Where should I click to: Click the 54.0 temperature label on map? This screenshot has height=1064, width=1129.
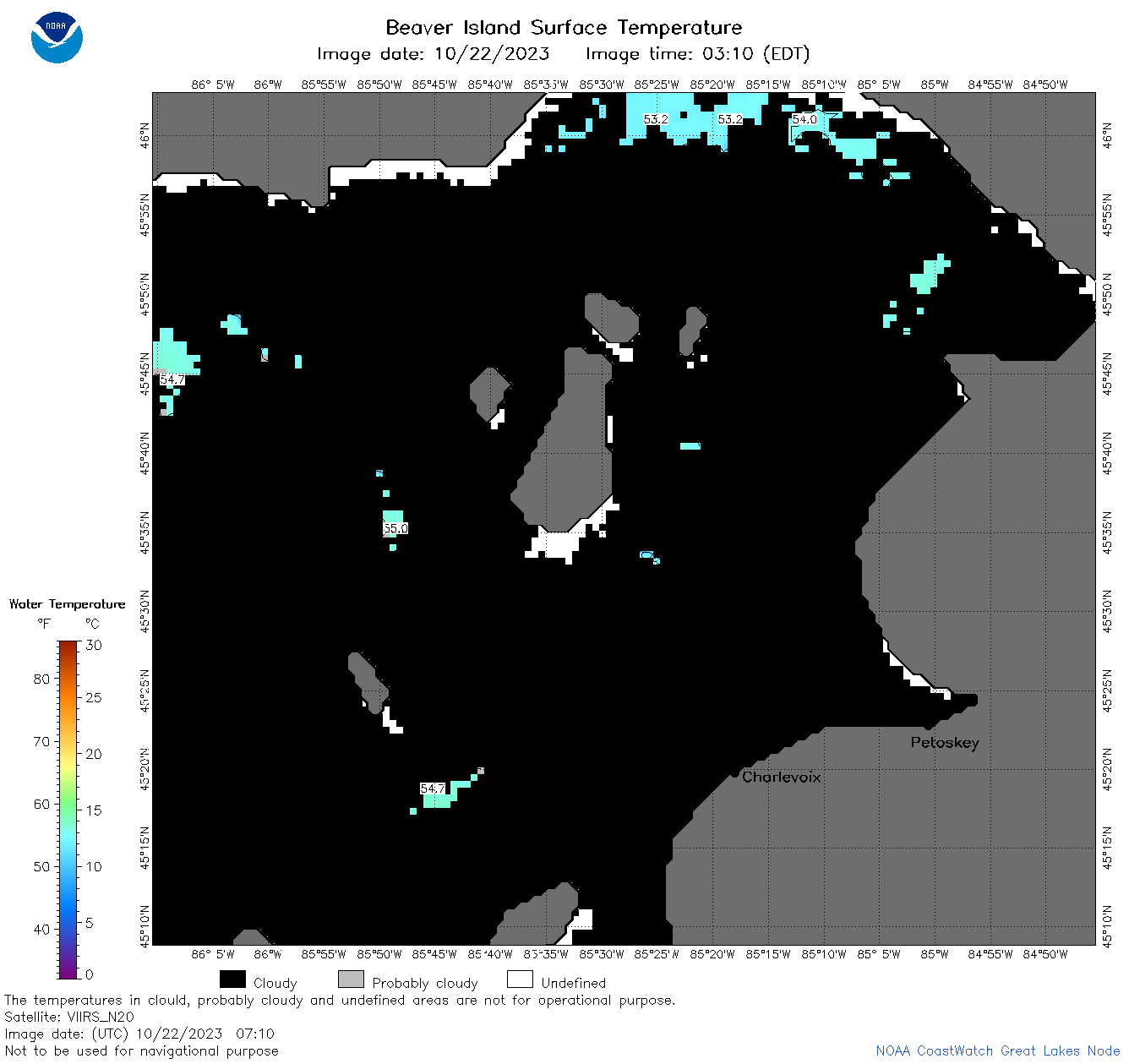(804, 119)
